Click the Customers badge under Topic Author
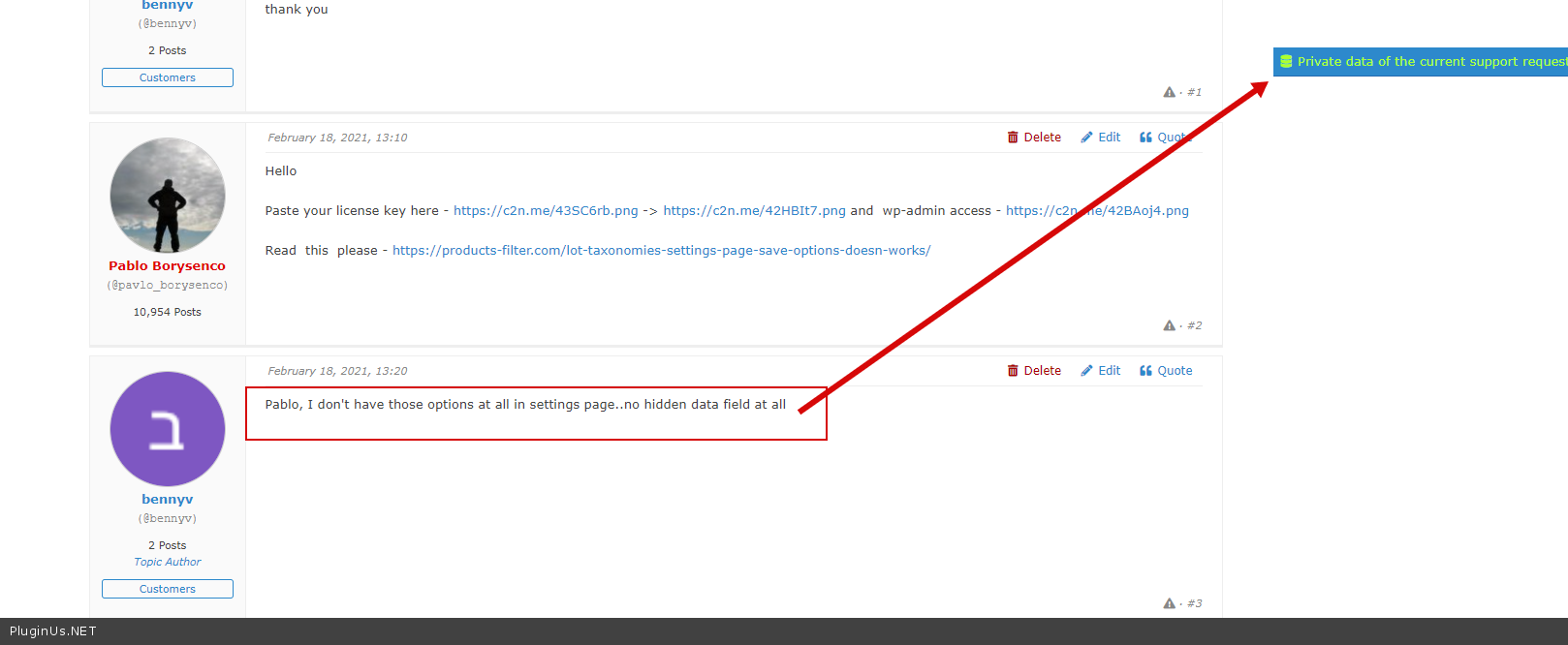Screen dimensions: 1568x645 pyautogui.click(x=168, y=589)
